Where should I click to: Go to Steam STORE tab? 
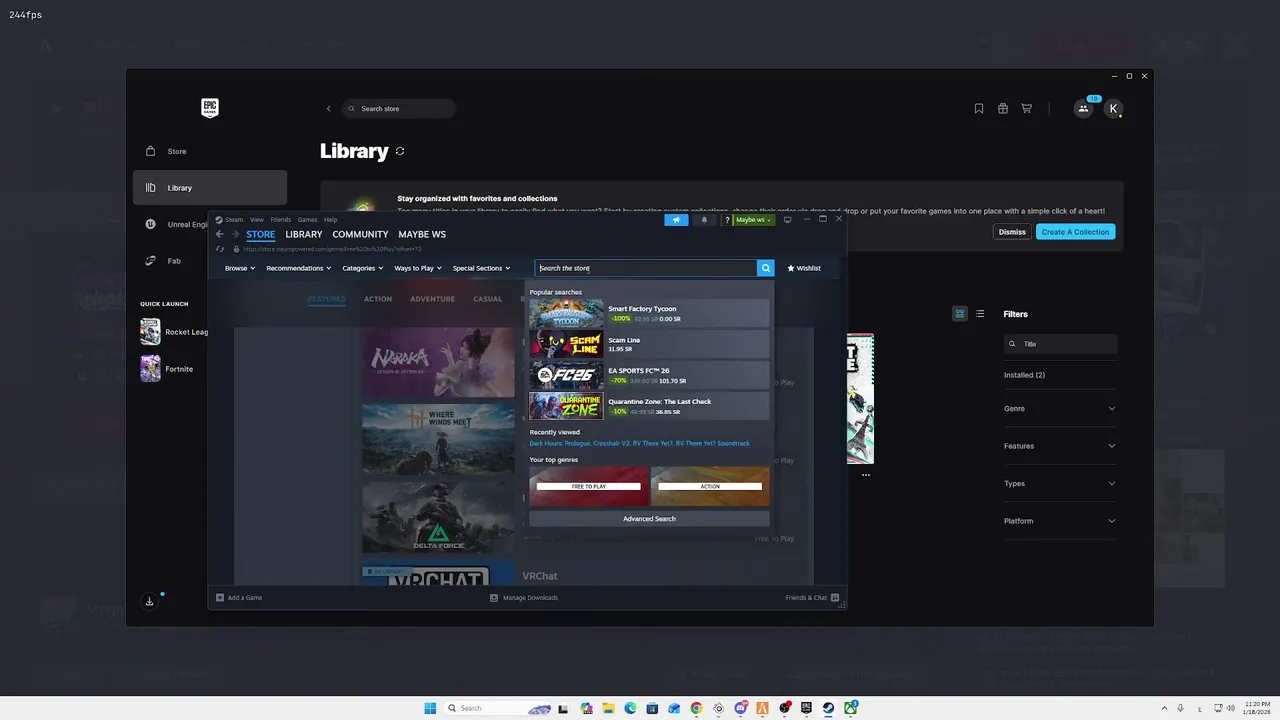coord(261,234)
